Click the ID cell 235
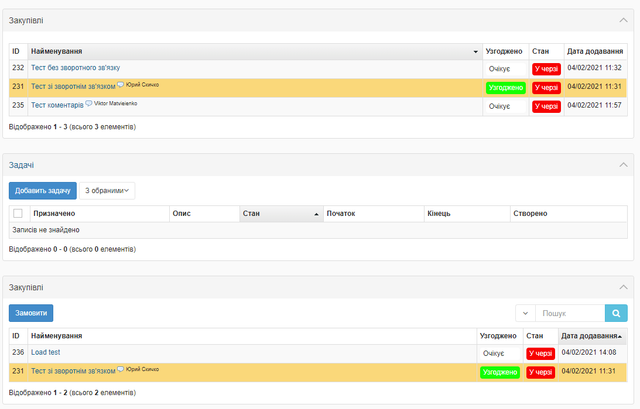Image resolution: width=640 pixels, height=409 pixels. tap(18, 105)
